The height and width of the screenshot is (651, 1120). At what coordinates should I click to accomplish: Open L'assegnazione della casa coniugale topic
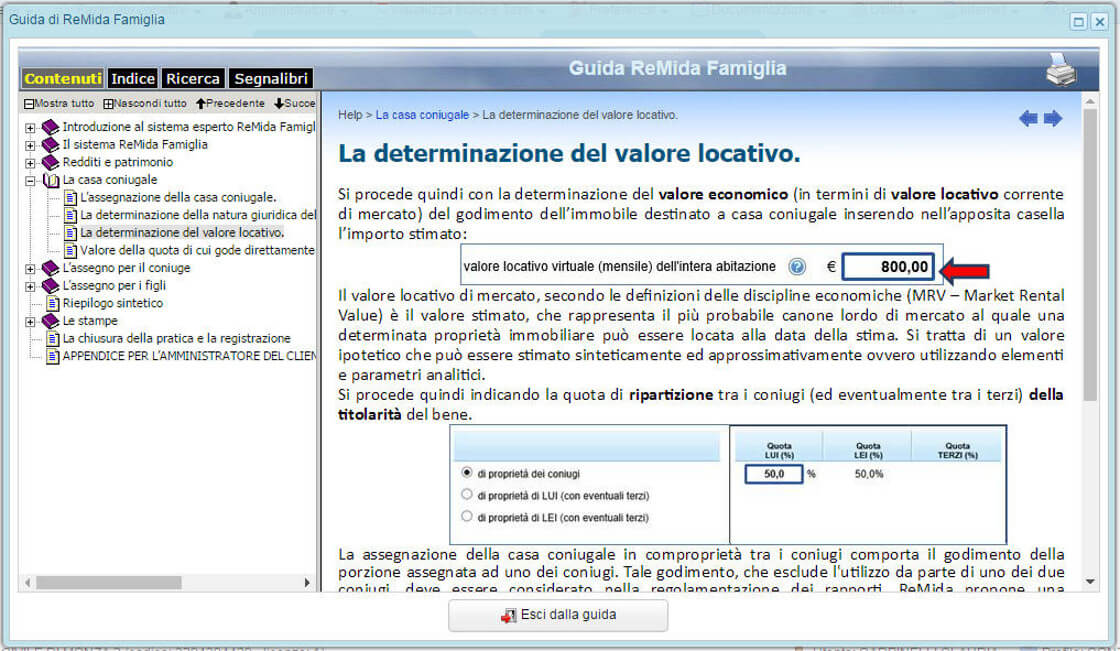coord(178,197)
